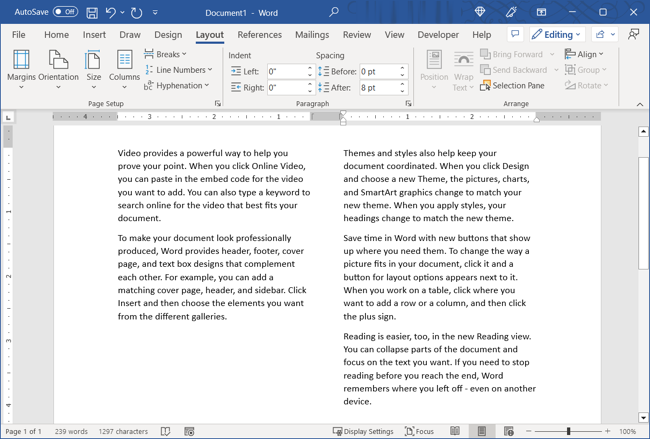Click the Save icon in the title bar
The height and width of the screenshot is (439, 650).
pos(92,12)
